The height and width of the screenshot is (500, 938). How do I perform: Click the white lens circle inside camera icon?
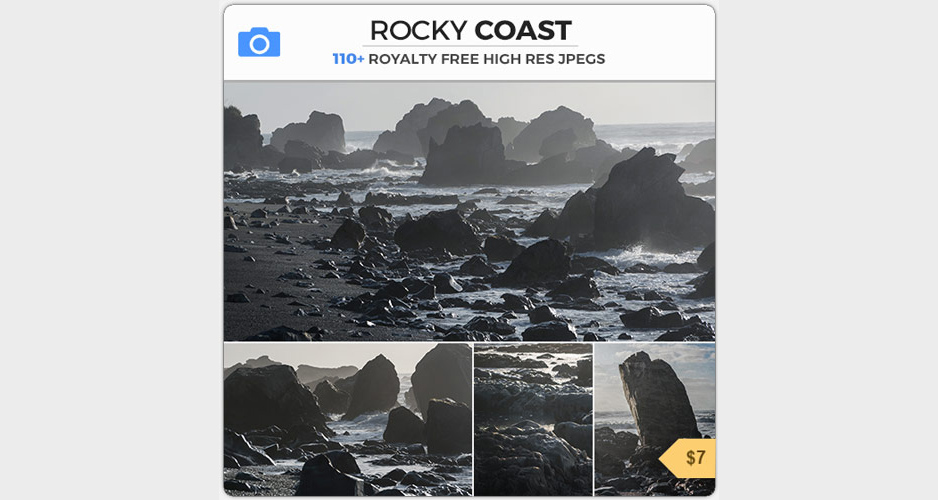(x=259, y=44)
